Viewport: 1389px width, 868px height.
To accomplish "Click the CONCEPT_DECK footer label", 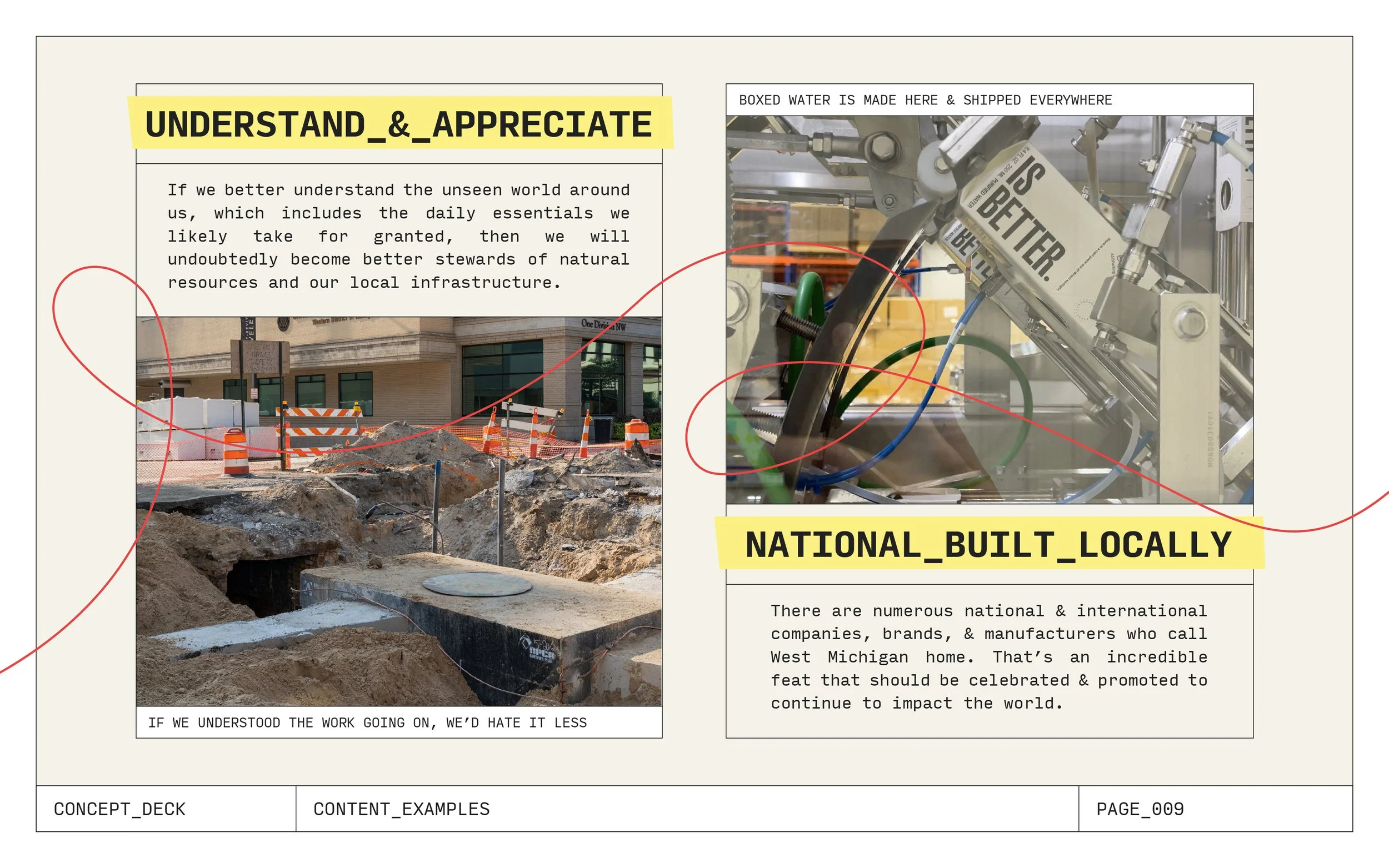I will point(119,808).
